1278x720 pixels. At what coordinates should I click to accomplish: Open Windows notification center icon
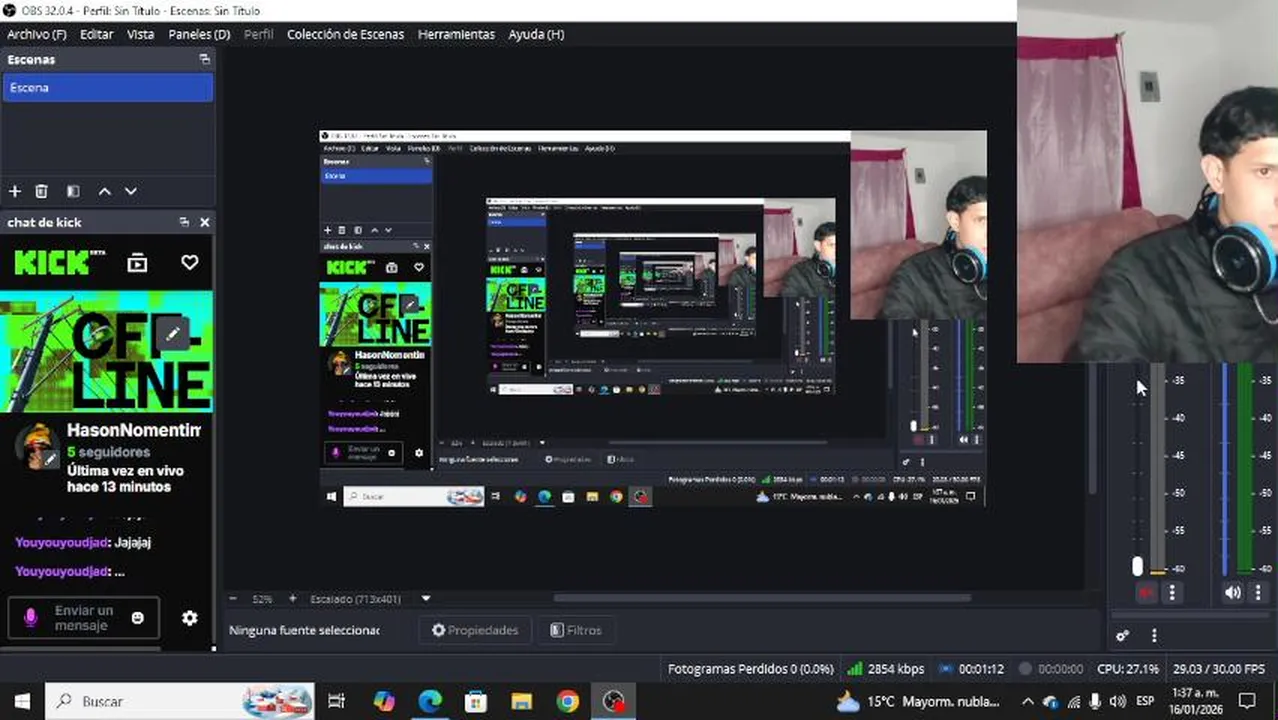pyautogui.click(x=1247, y=701)
